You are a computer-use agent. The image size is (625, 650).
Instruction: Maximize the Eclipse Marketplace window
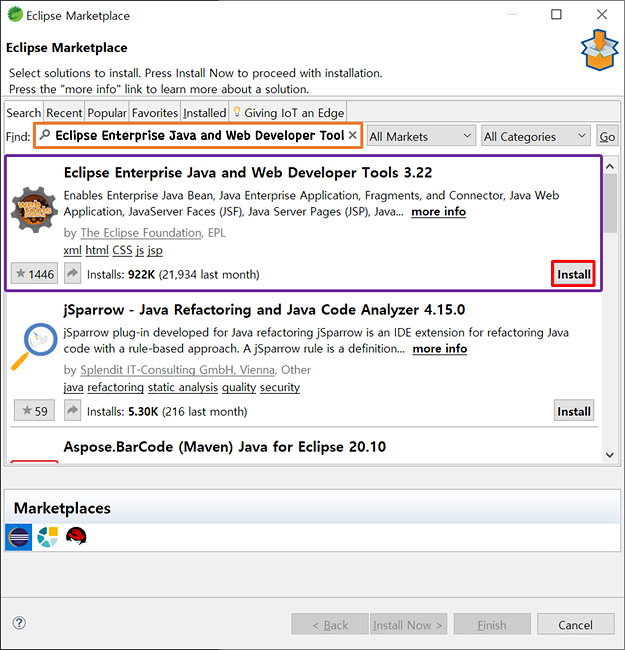point(556,15)
